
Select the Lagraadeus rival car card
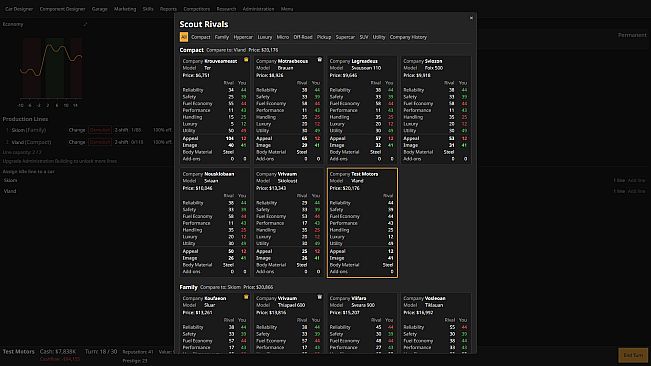[x=362, y=110]
